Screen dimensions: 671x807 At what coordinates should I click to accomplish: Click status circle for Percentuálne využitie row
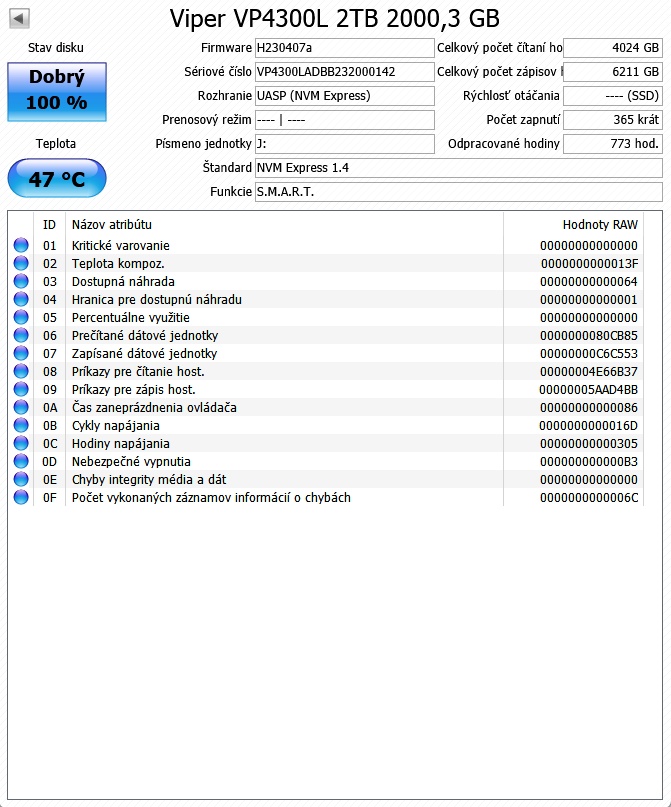coord(21,317)
